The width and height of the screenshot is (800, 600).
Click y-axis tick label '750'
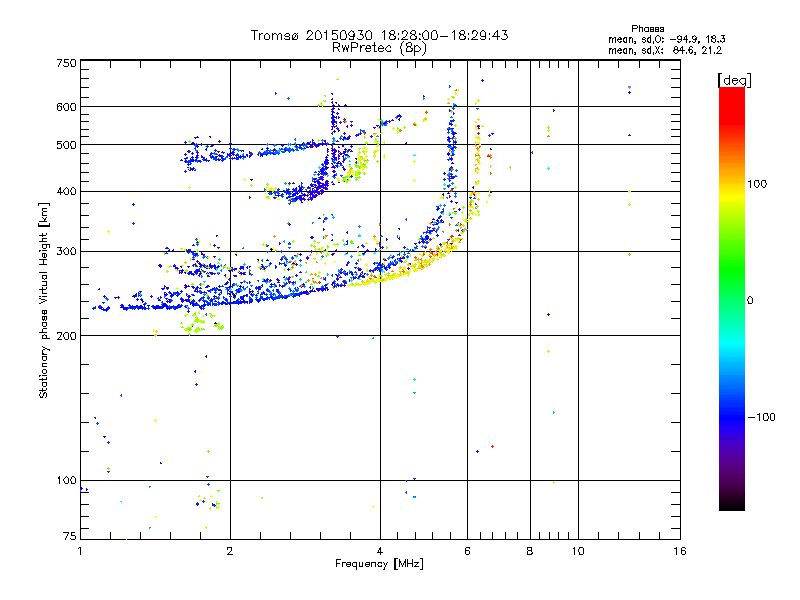(66, 63)
